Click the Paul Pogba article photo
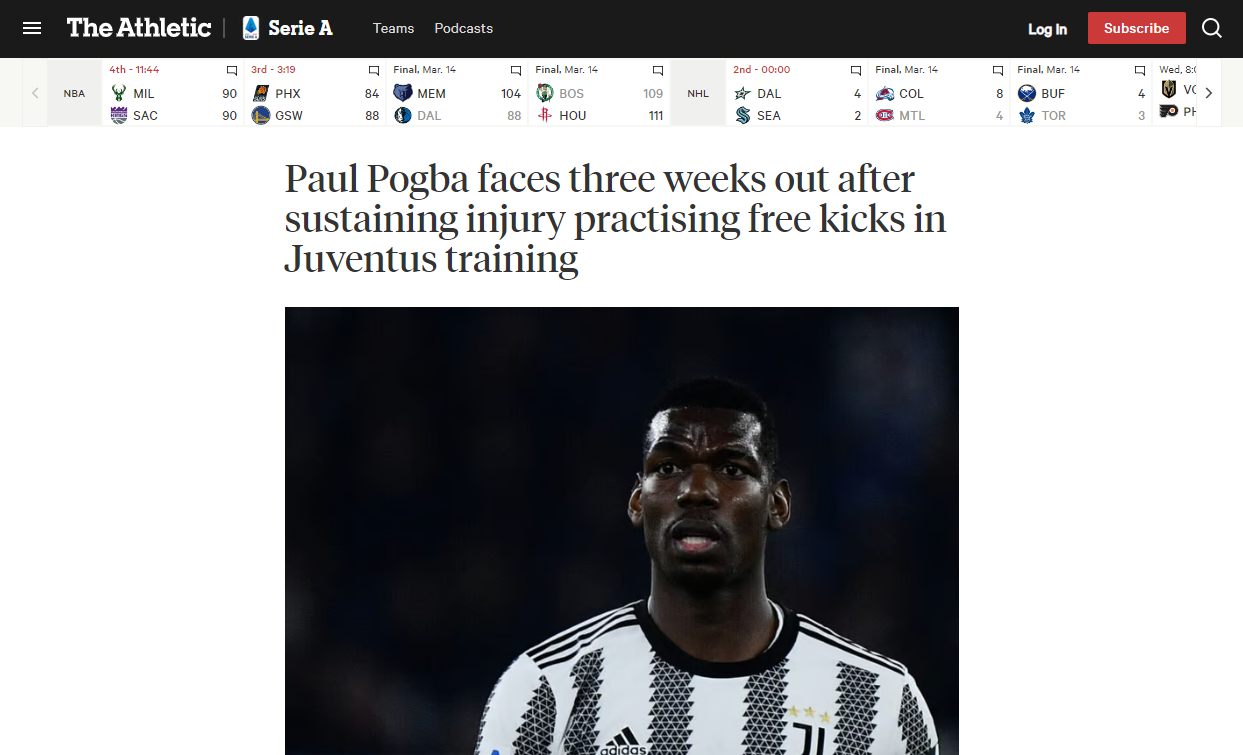 click(x=622, y=531)
